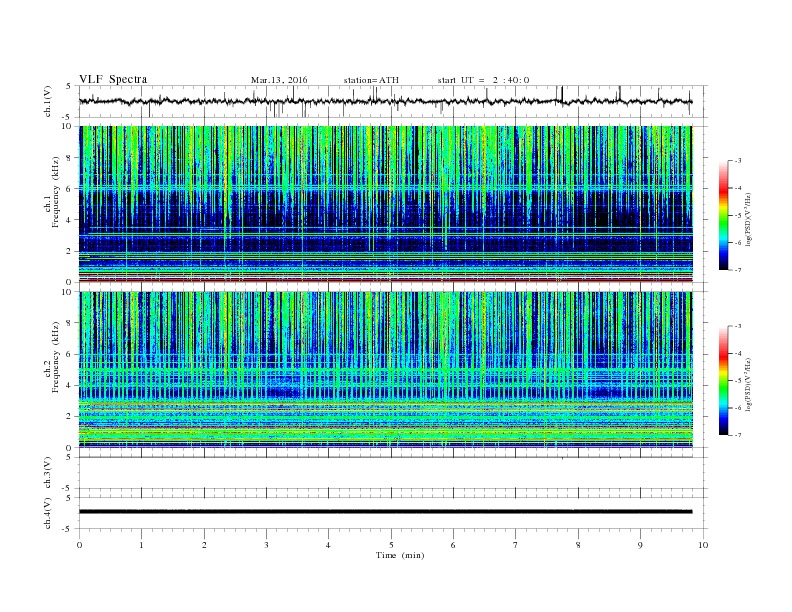The image size is (792, 612).
Task: Select the "start UT = 2:40:0" text
Action: (x=483, y=80)
